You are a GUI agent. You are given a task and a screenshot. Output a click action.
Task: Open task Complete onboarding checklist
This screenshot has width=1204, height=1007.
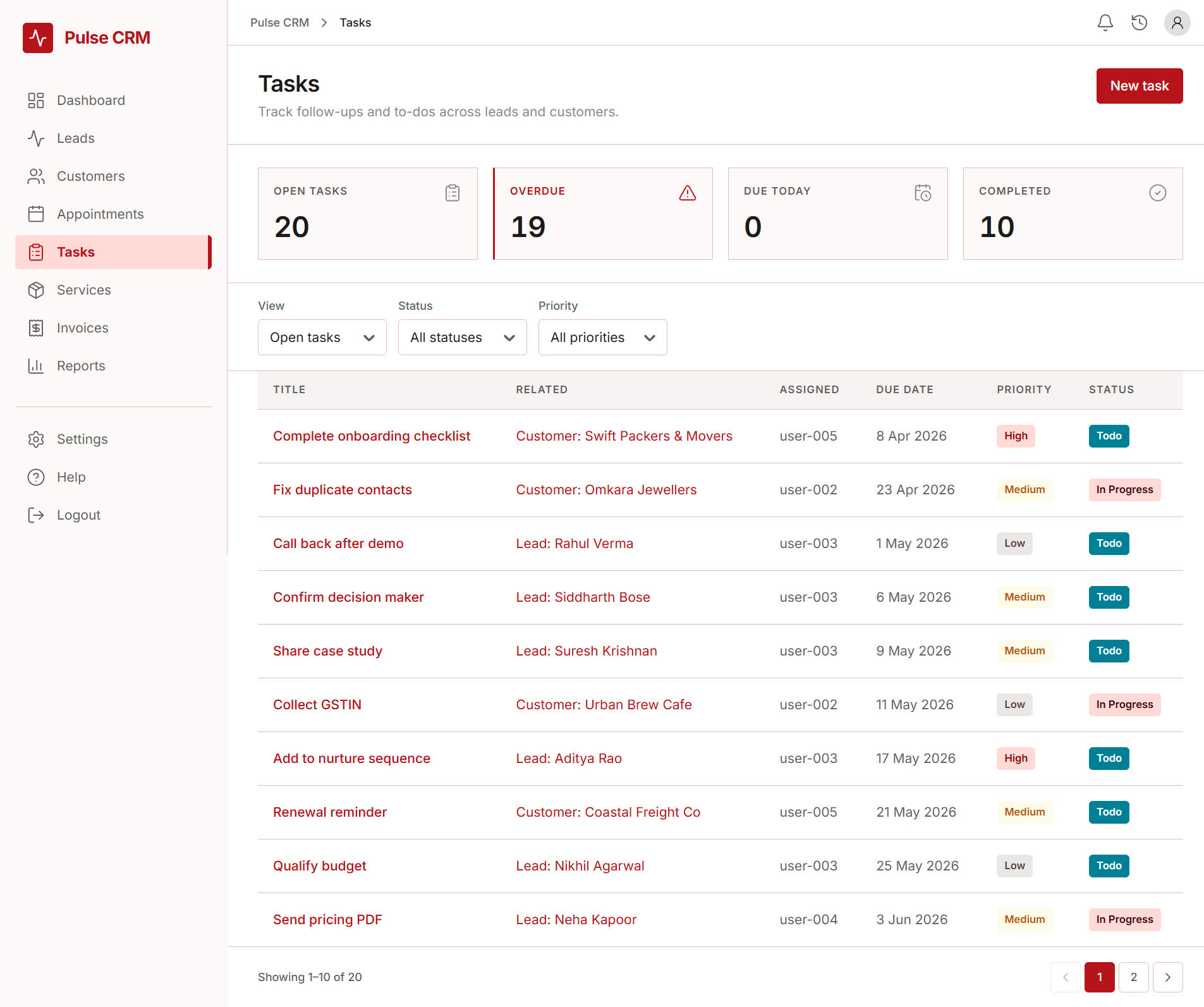372,436
